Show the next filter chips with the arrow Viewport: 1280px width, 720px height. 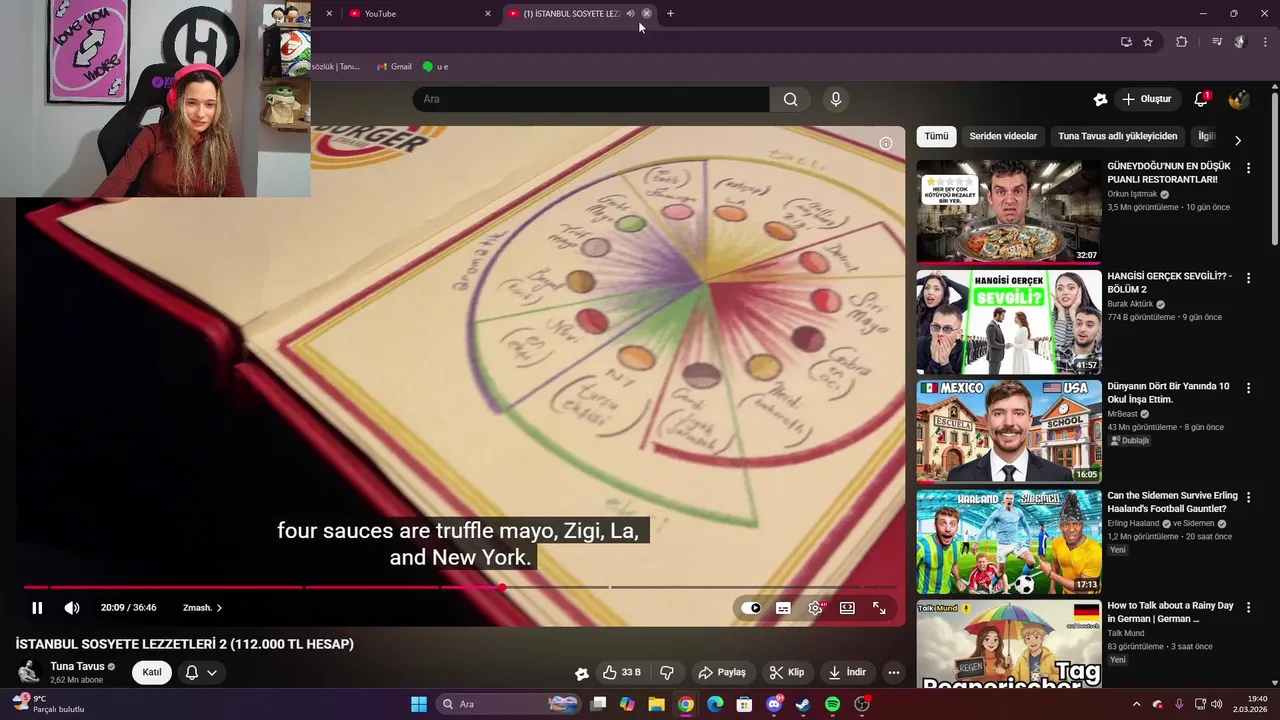click(x=1238, y=140)
